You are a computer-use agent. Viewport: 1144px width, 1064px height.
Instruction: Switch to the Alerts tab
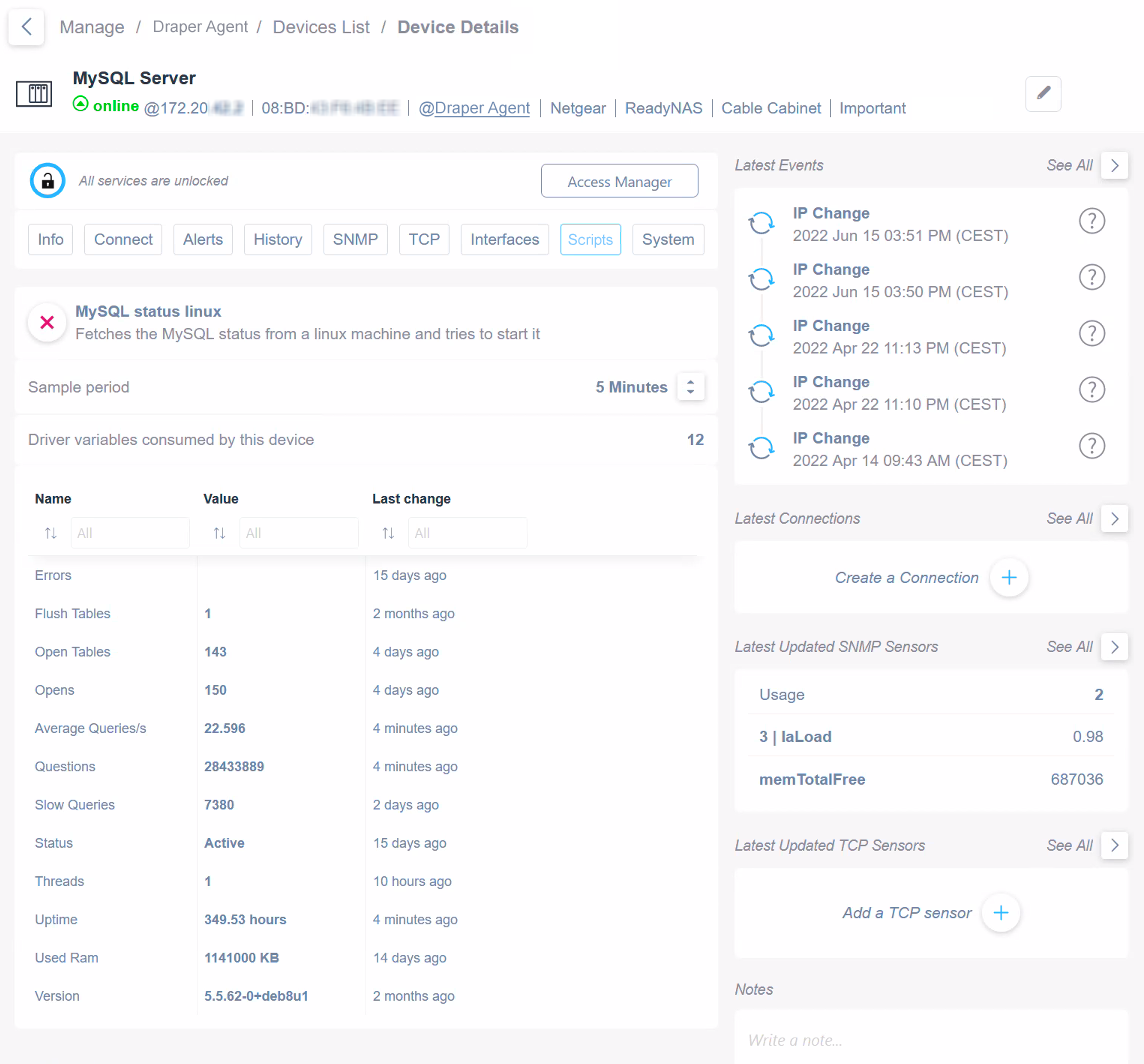(x=203, y=239)
